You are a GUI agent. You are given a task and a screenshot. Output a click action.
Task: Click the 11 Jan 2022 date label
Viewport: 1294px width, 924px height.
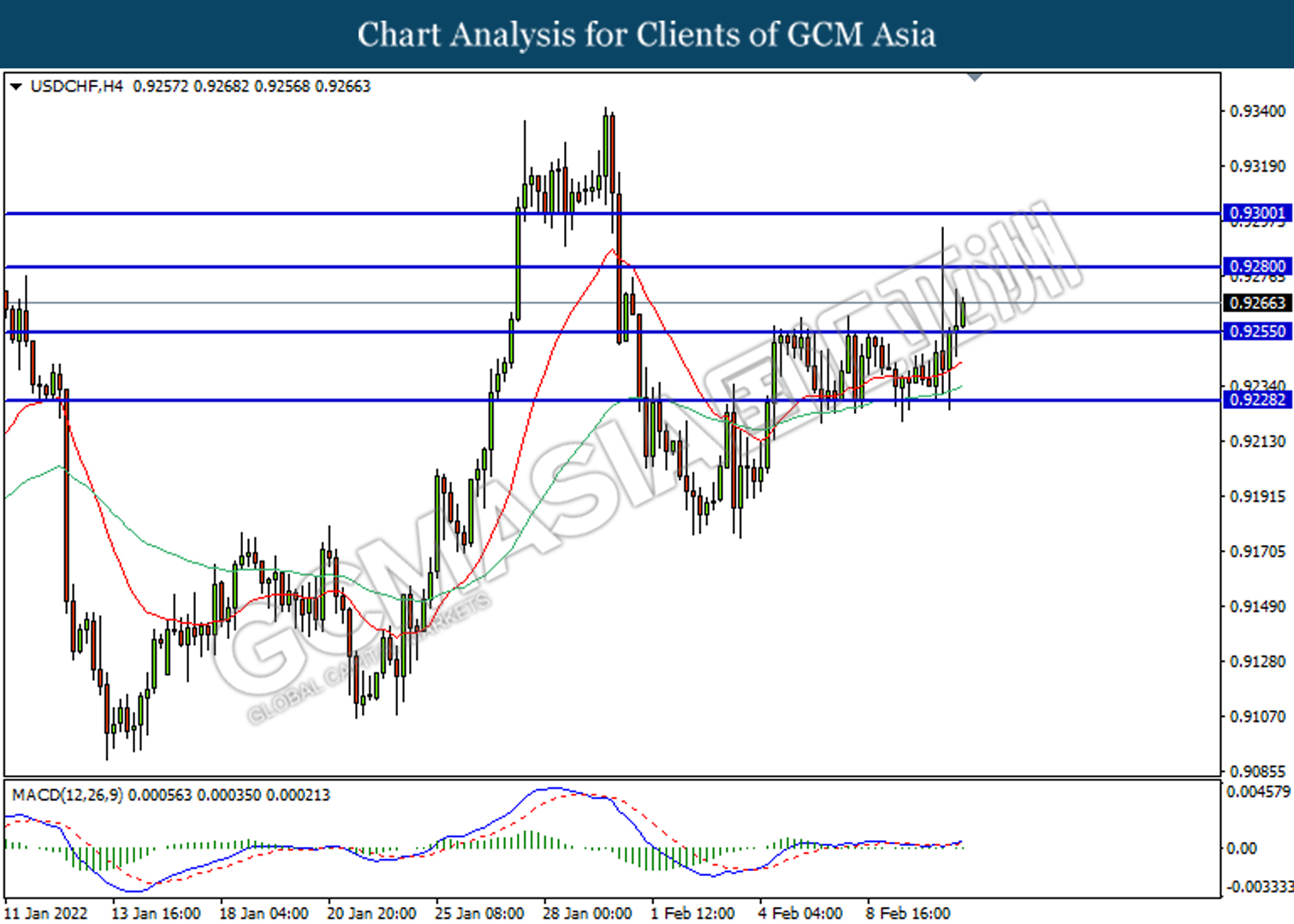coord(46,913)
